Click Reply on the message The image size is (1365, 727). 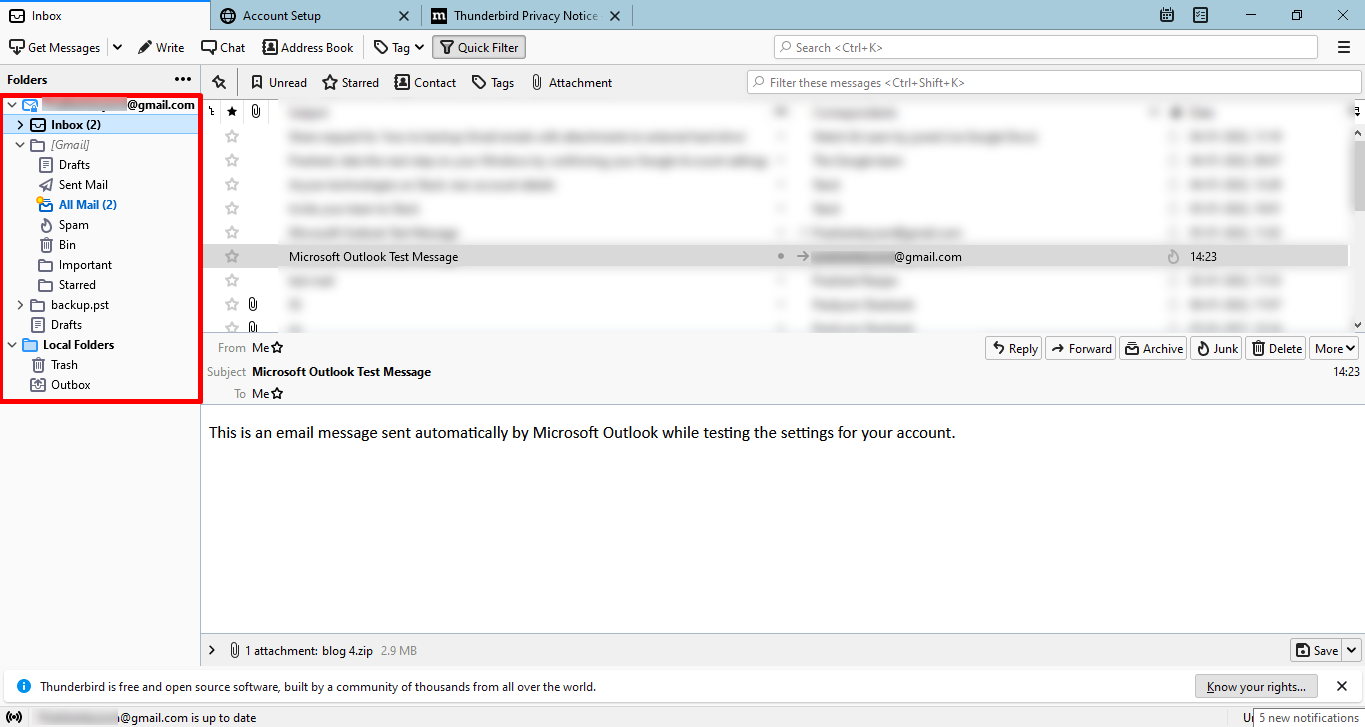pos(1014,348)
